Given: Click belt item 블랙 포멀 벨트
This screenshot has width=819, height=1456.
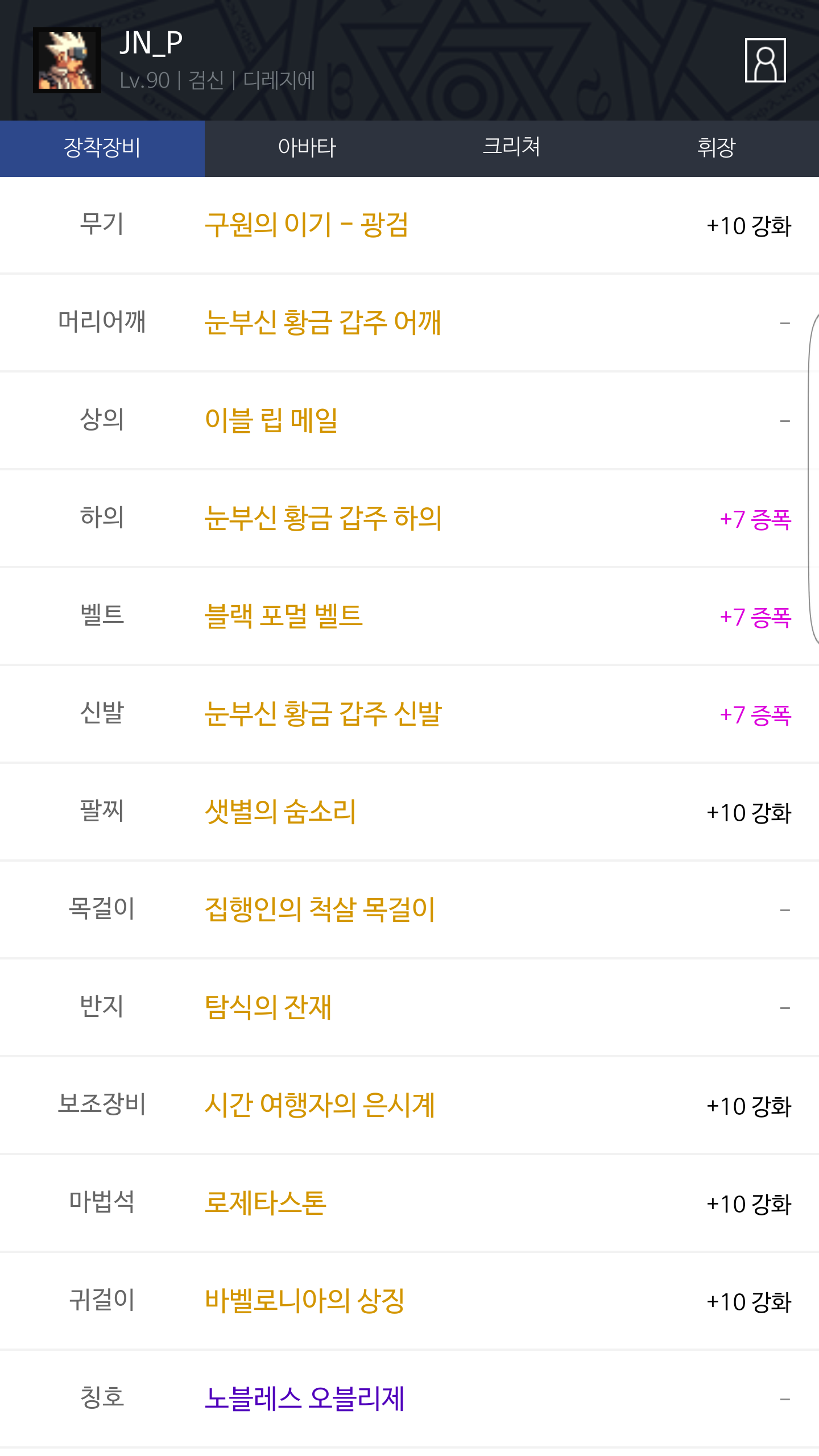Looking at the screenshot, I should click(x=283, y=616).
